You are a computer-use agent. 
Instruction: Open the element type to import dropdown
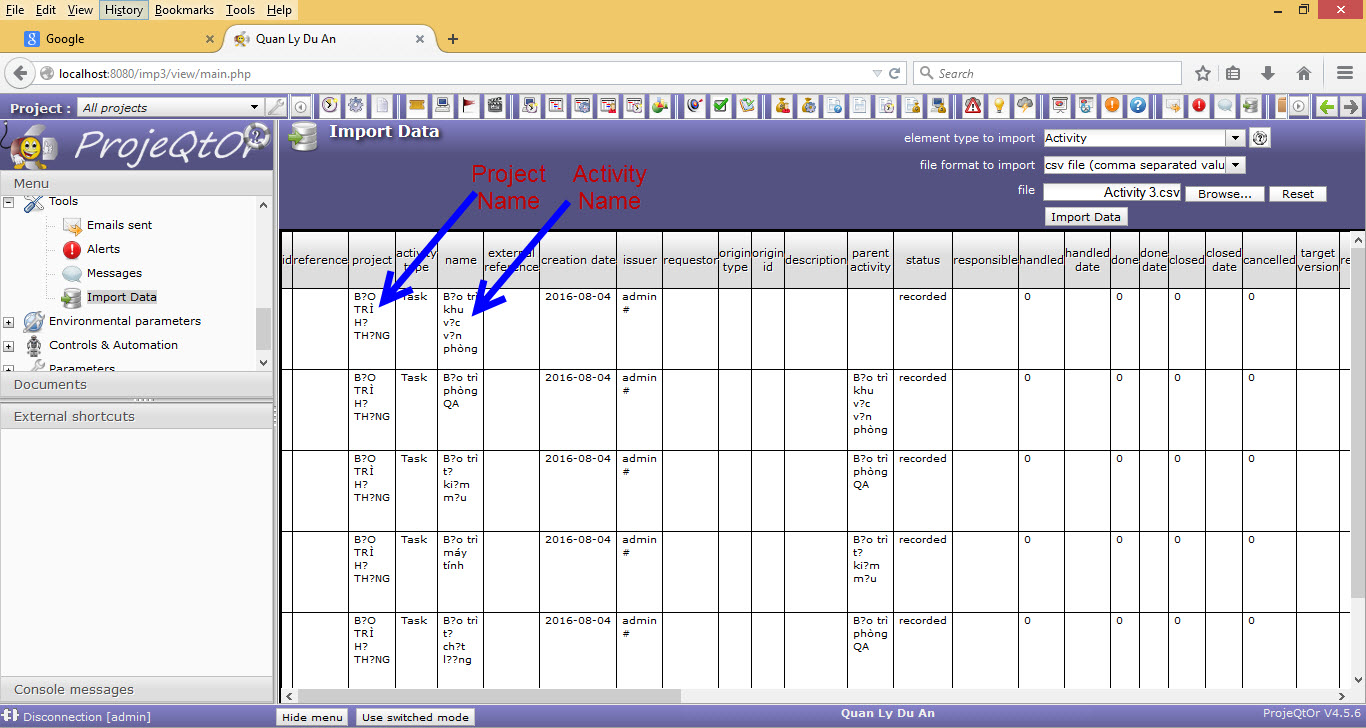pos(1235,138)
